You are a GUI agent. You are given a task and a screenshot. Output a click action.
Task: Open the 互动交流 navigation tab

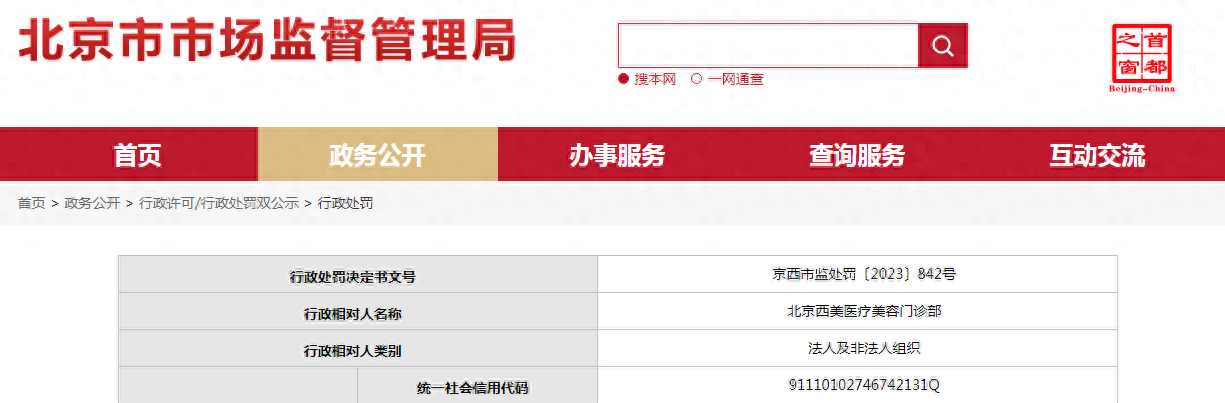[1097, 155]
